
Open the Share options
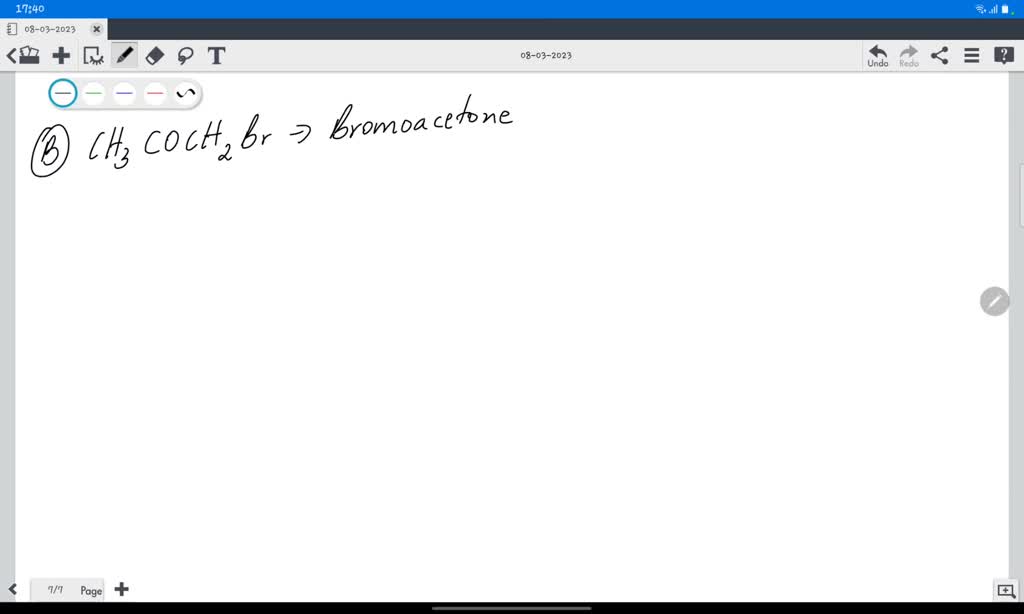pyautogui.click(x=939, y=55)
